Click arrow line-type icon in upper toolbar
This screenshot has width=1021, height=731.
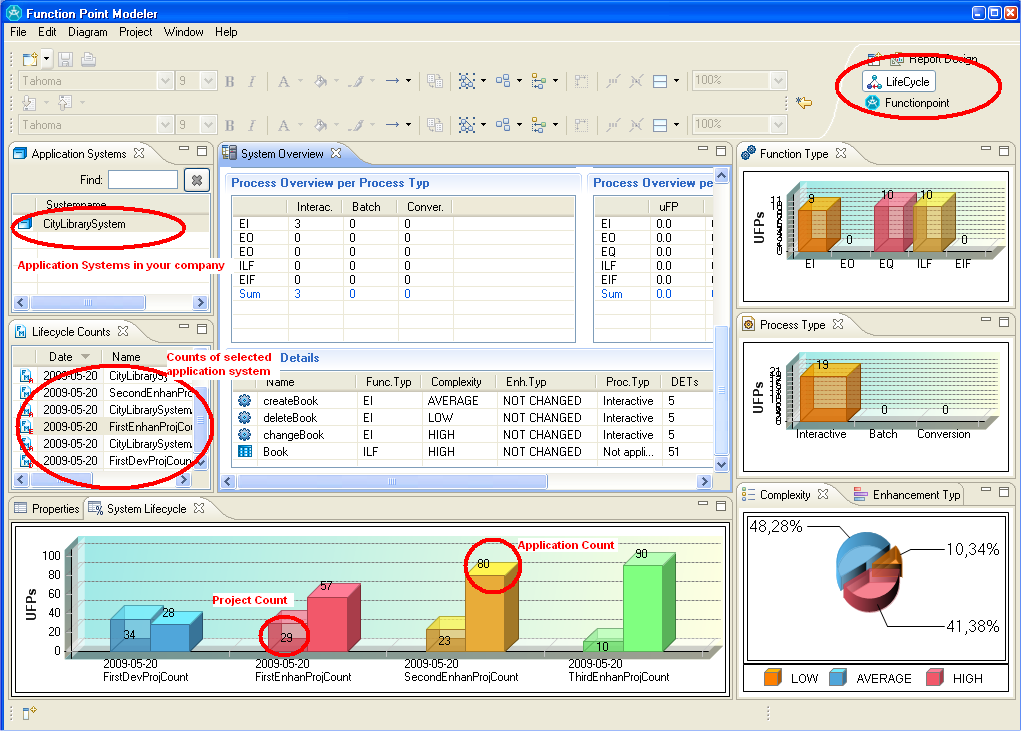click(392, 81)
